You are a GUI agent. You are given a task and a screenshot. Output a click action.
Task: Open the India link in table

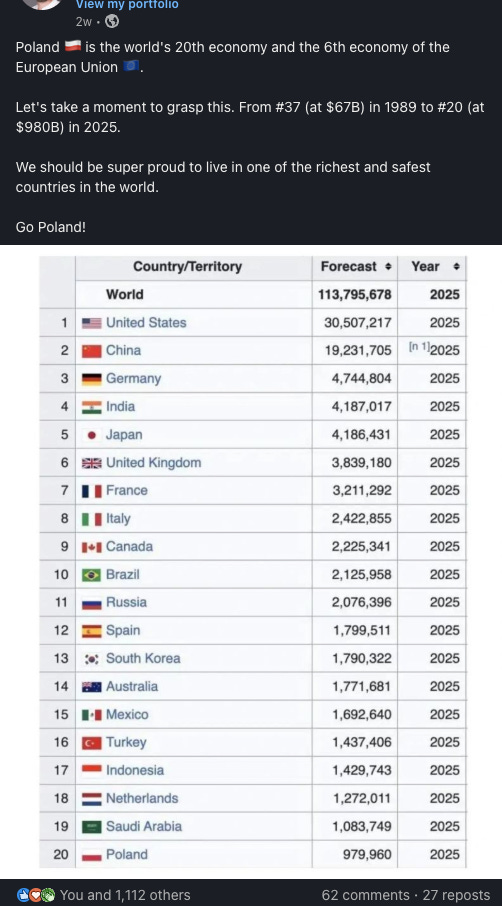click(x=121, y=407)
